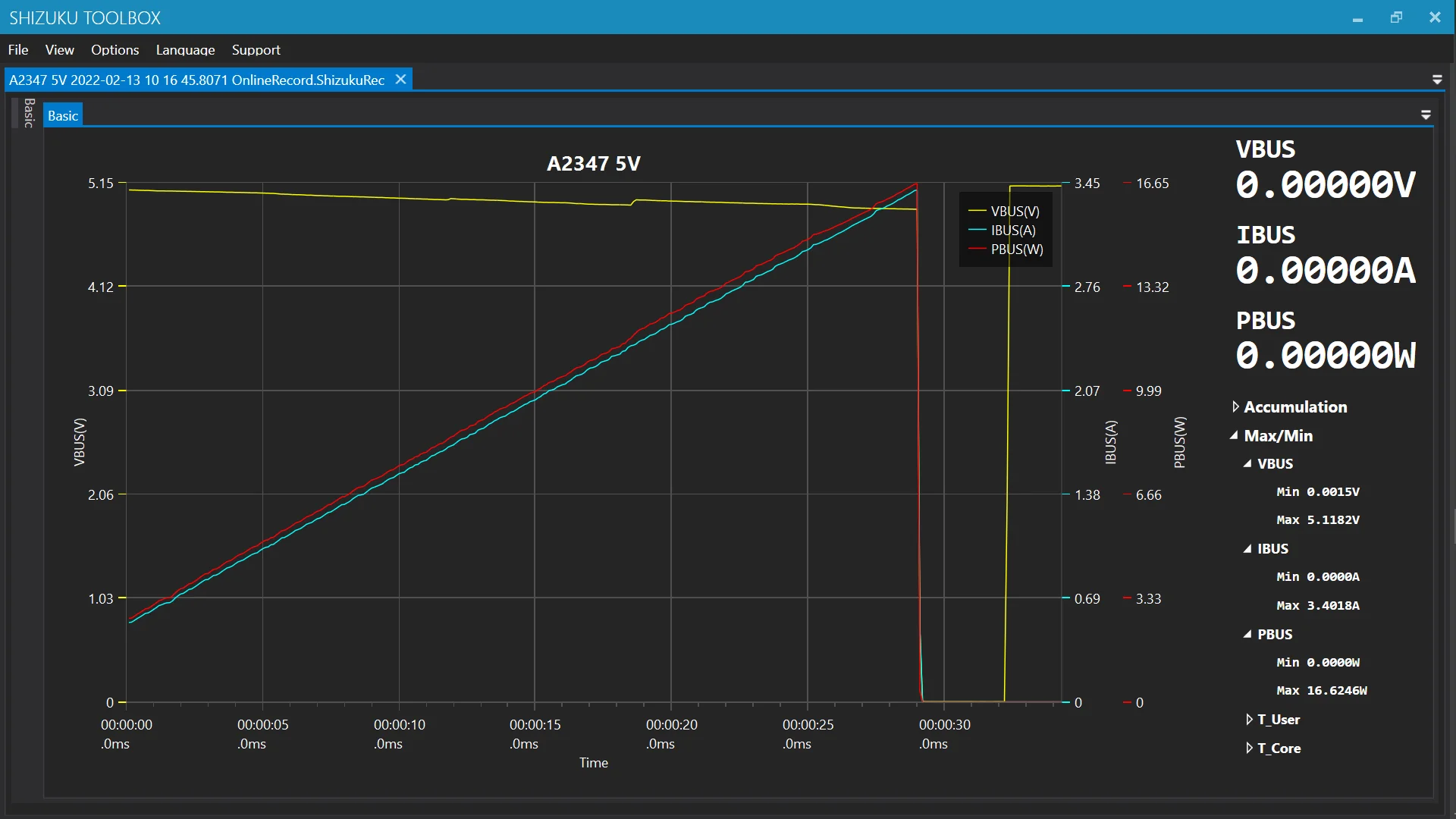This screenshot has height=819, width=1456.
Task: Open the document tab list dropdown icon
Action: pyautogui.click(x=1436, y=80)
